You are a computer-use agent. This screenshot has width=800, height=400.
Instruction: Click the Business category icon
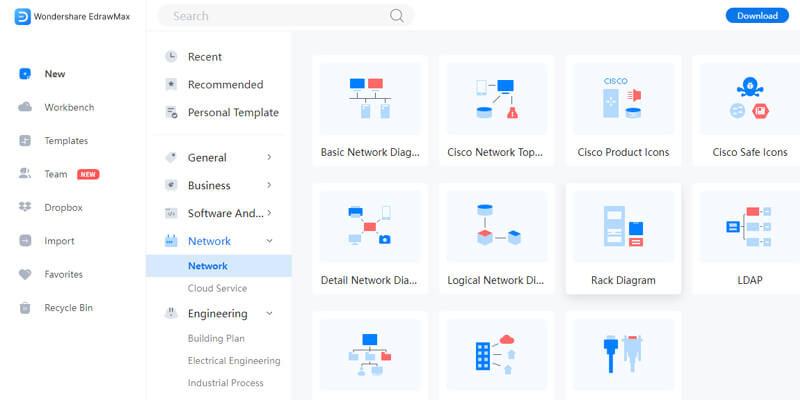[x=171, y=185]
